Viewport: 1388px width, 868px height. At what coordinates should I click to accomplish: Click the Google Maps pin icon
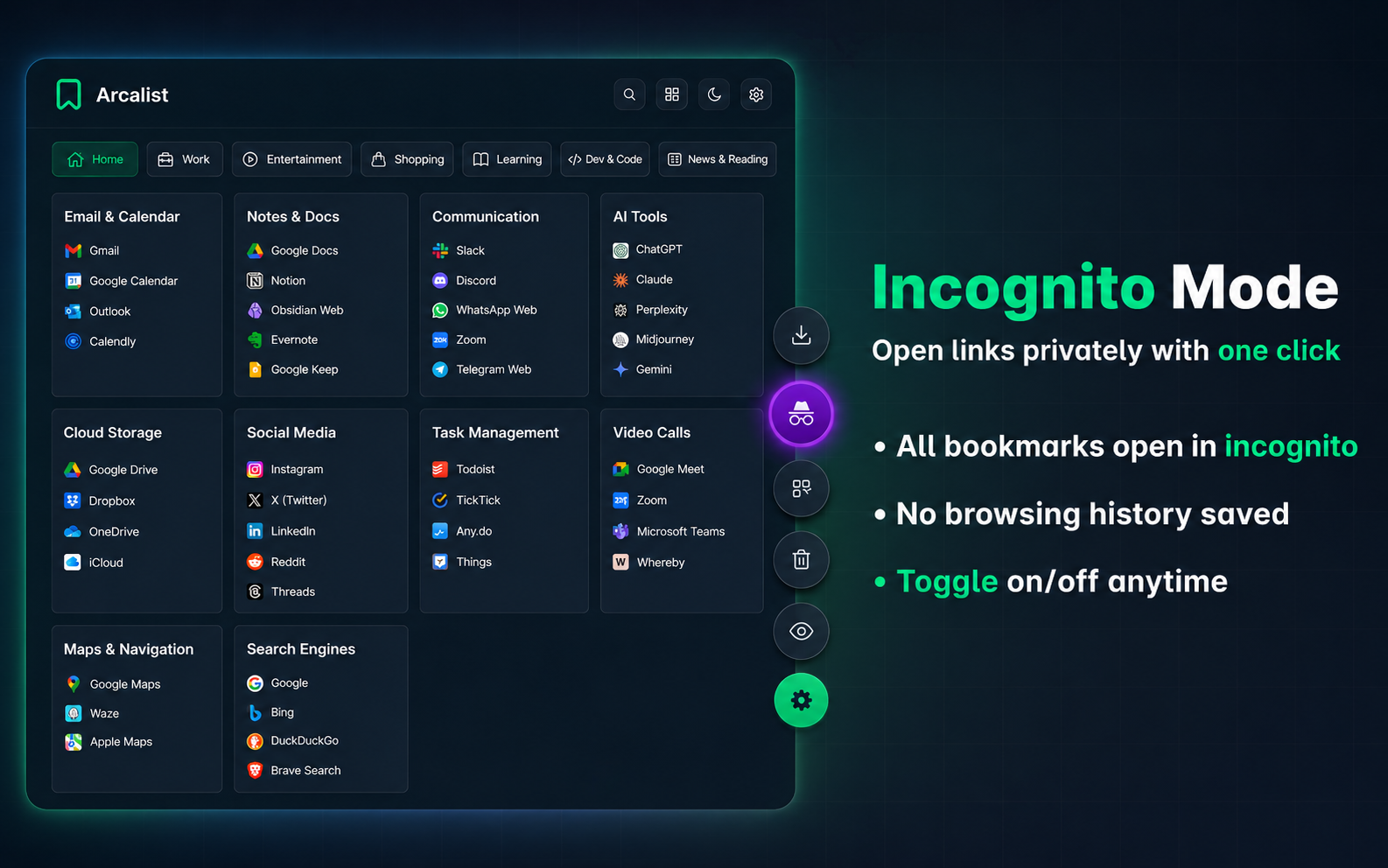pos(74,684)
